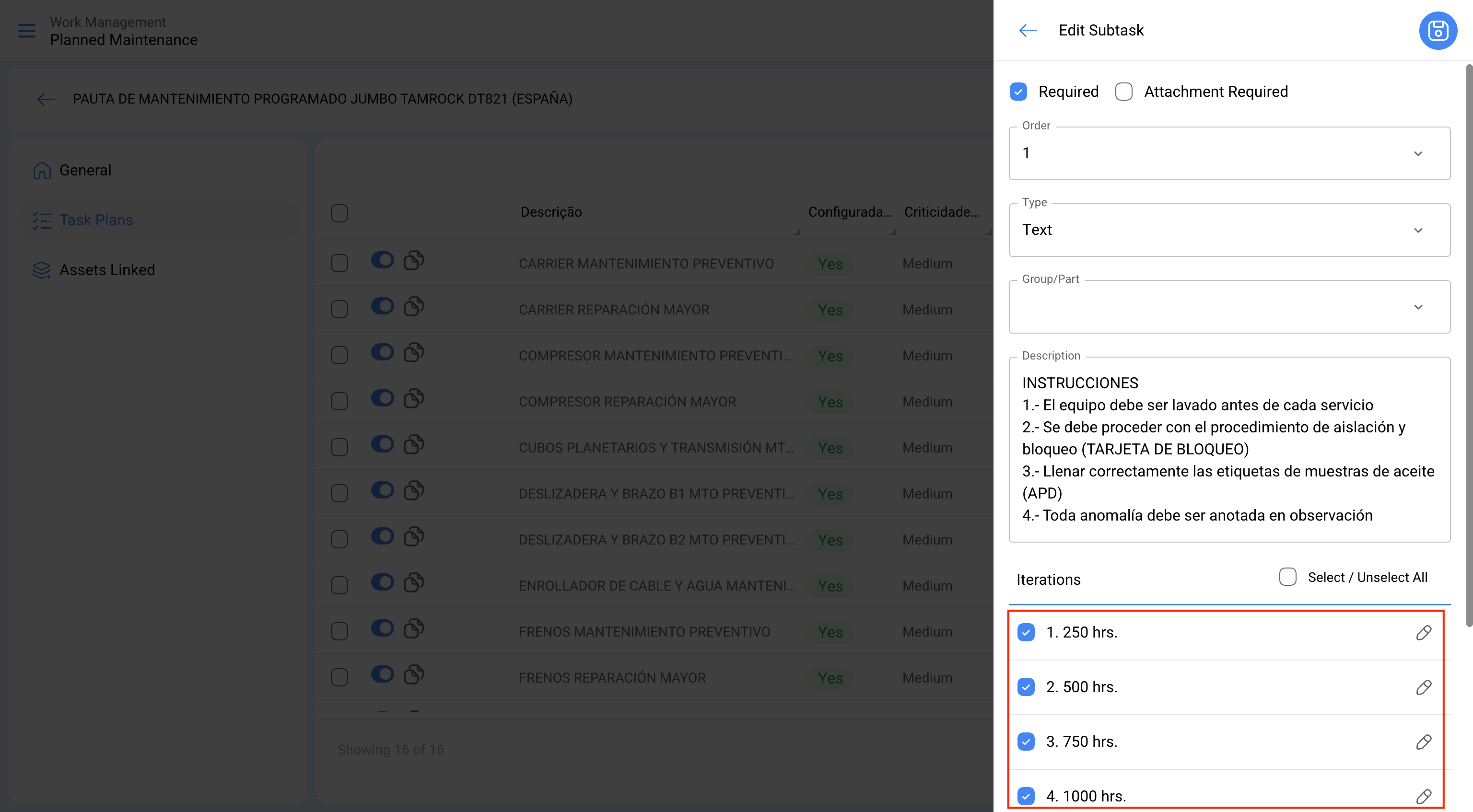The height and width of the screenshot is (812, 1473).
Task: Click the DESLIZADERA Y BRAZO B2 MTO PREVENTI... description
Action: tap(656, 540)
